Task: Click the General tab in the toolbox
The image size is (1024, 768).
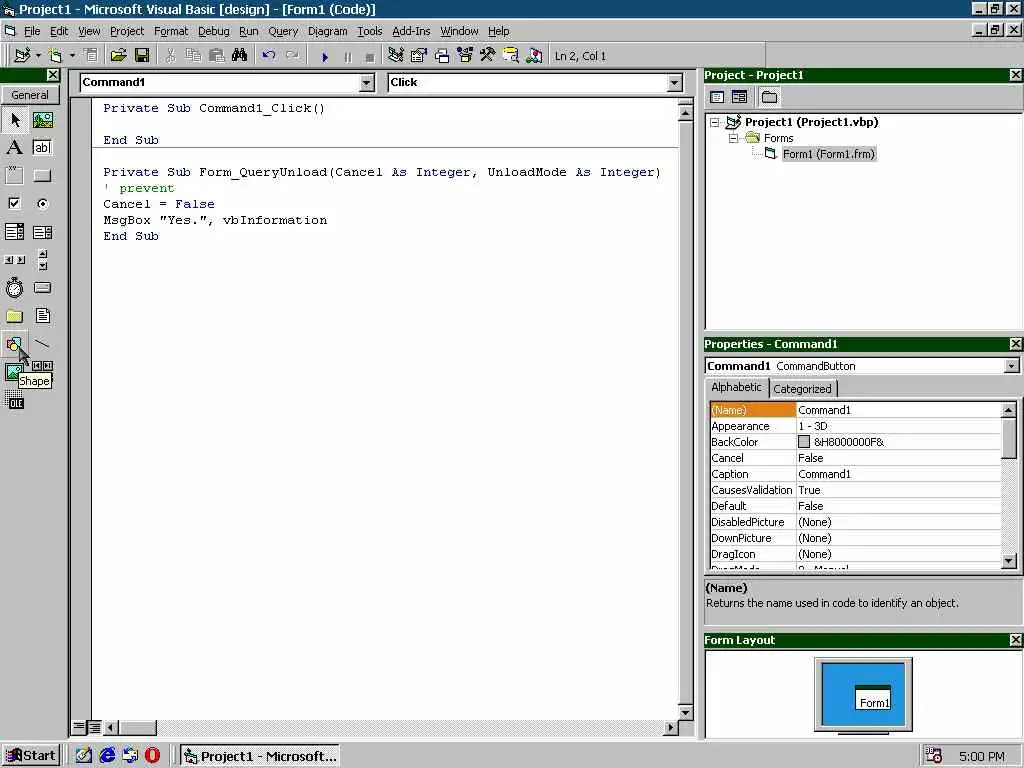Action: (x=30, y=95)
